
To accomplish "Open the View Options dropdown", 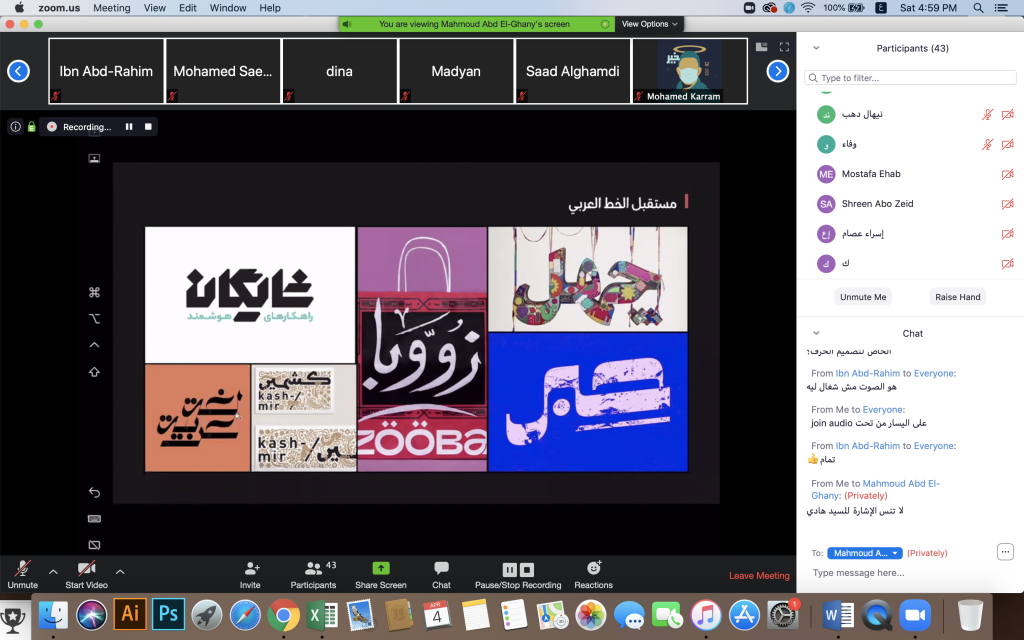I will point(649,24).
